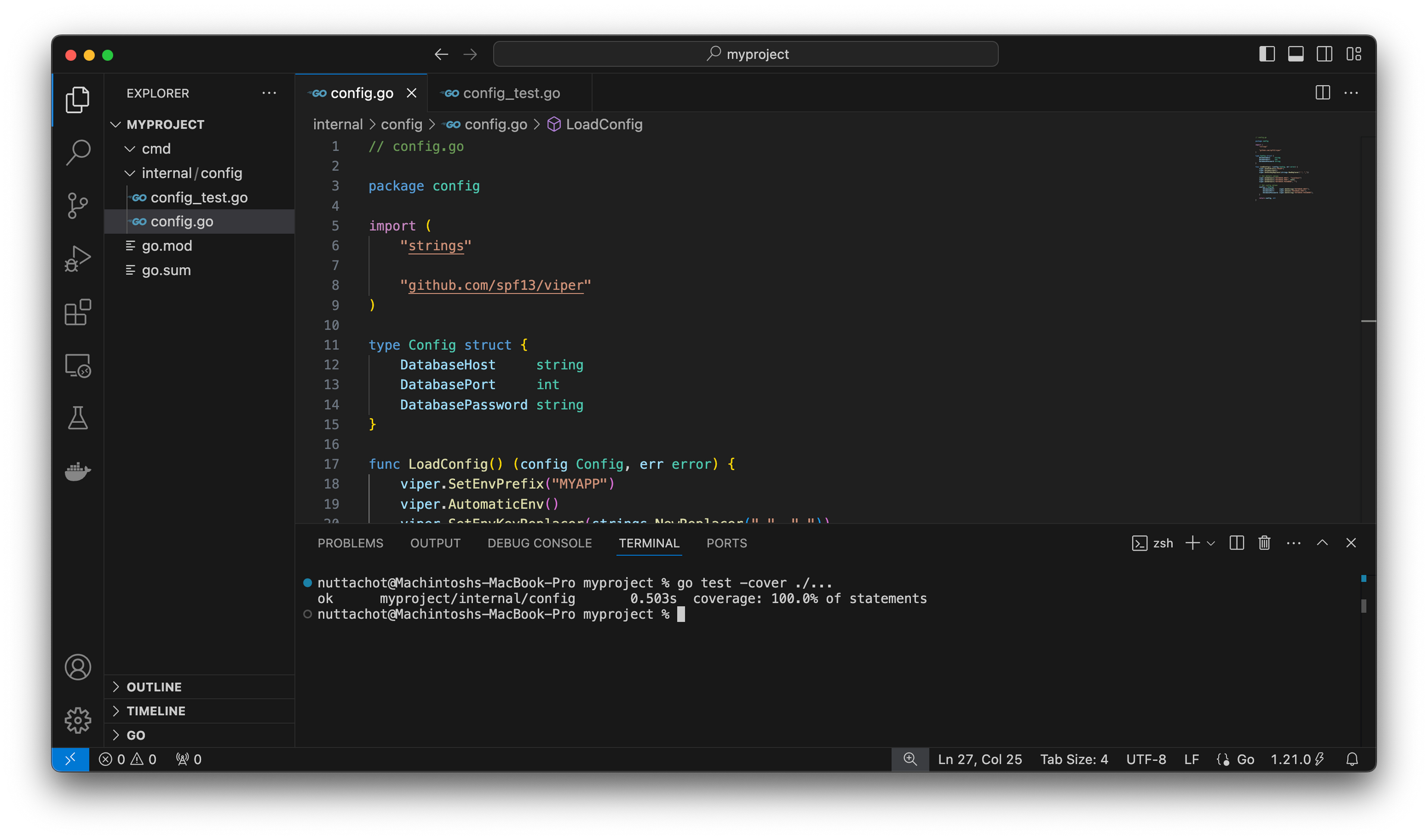Select the Run and Debug icon
1428x840 pixels.
tap(77, 258)
